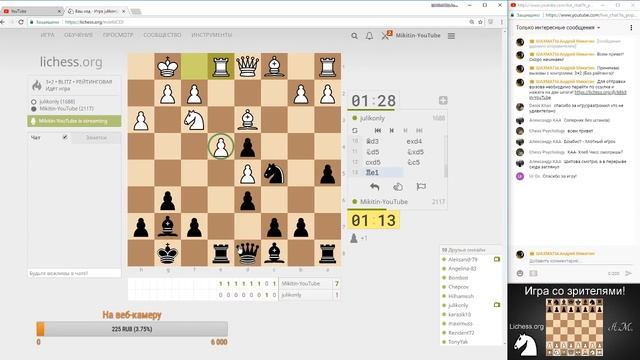Toggle the chat checkbox
Image resolution: width=640 pixels, height=360 pixels.
point(65,138)
